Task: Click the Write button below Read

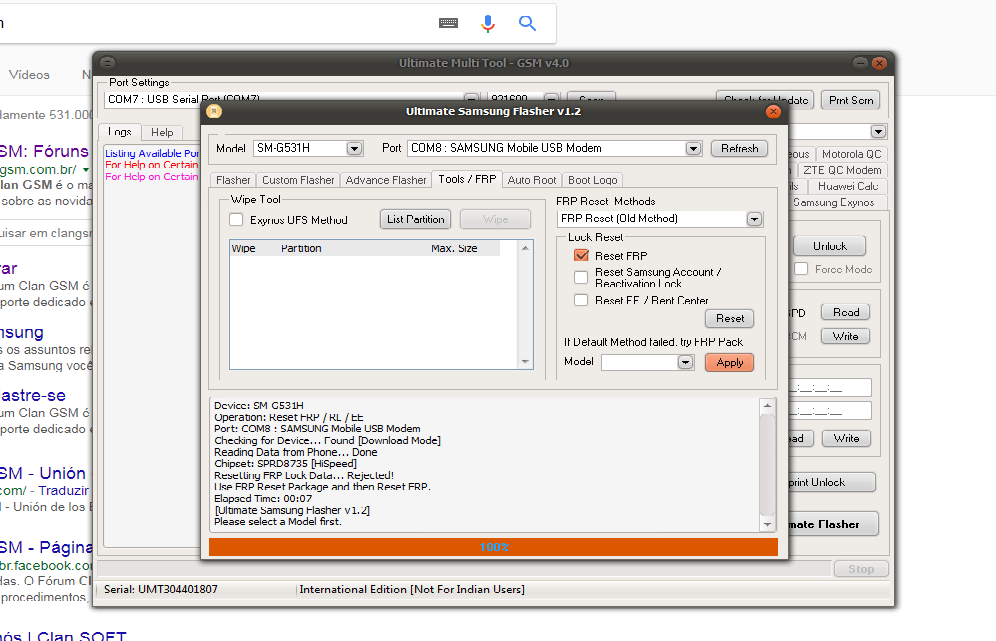Action: point(845,336)
